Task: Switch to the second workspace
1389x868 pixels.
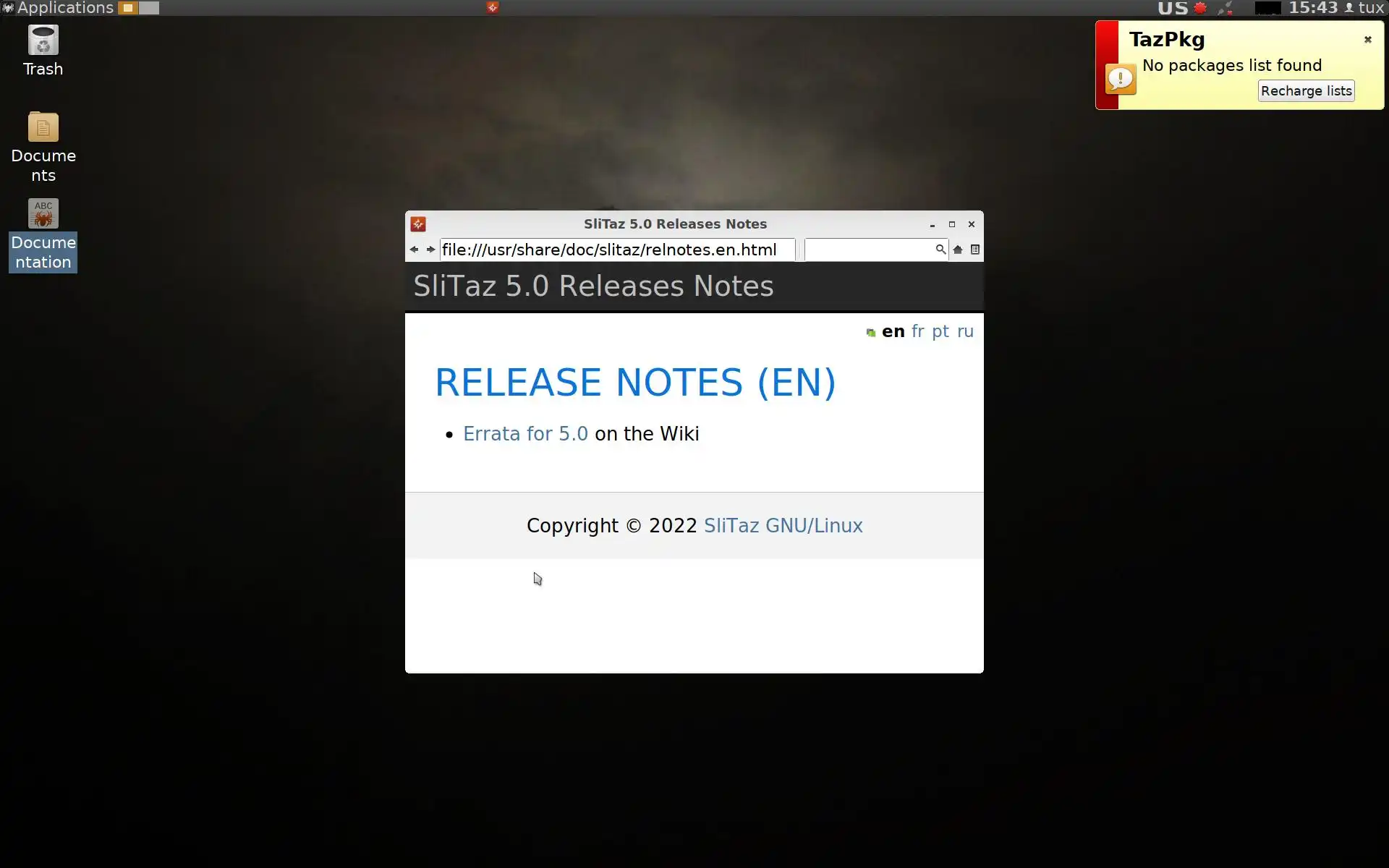Action: pos(149,8)
